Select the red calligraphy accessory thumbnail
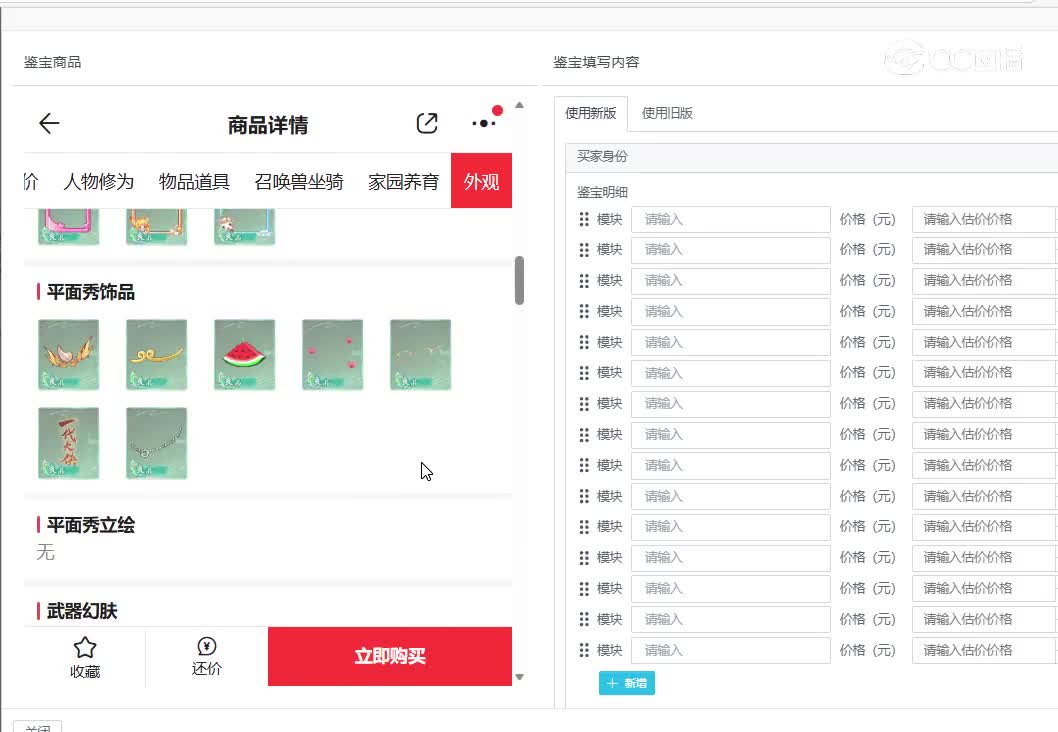 [x=69, y=443]
